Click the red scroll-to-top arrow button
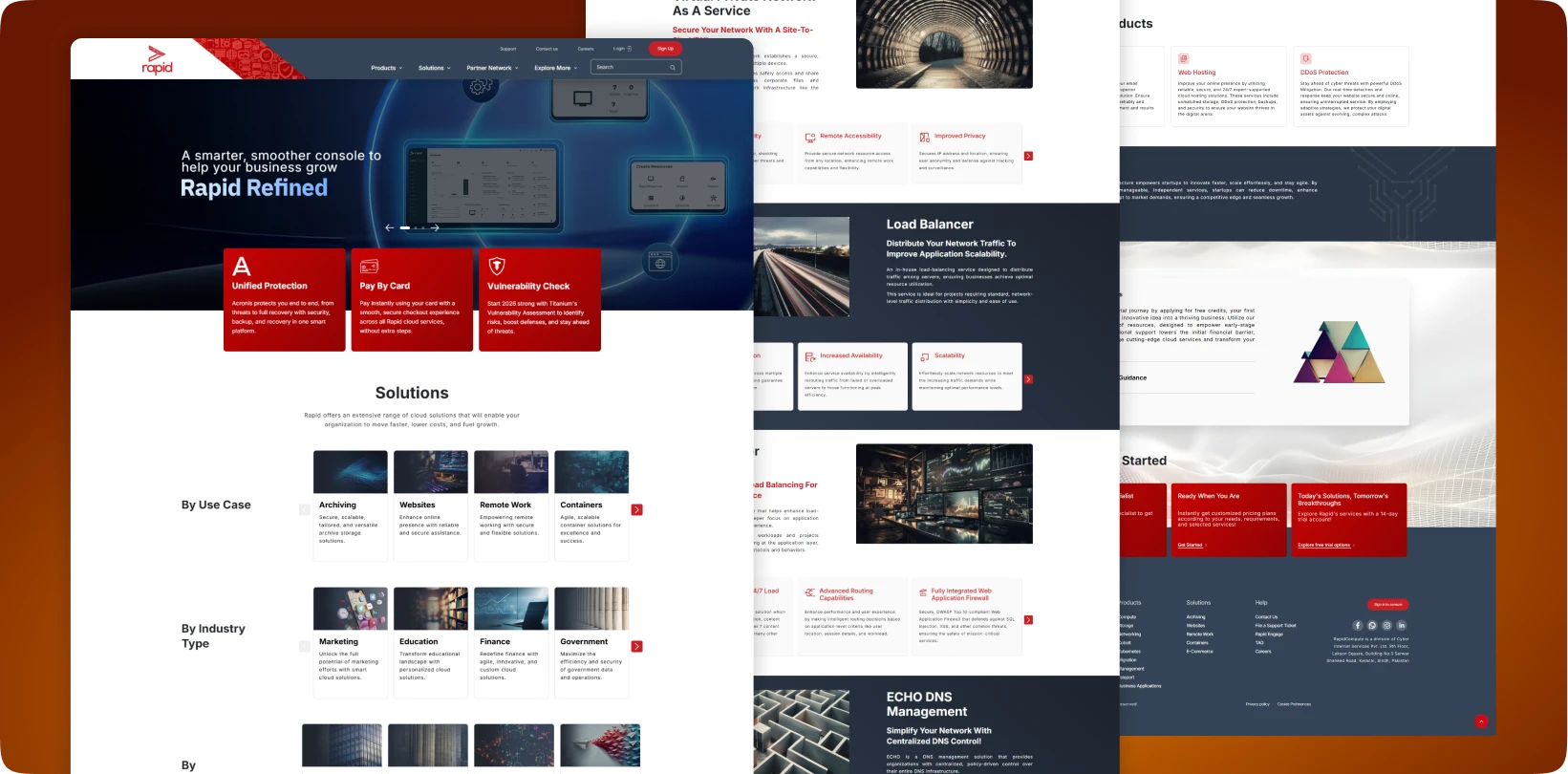The width and height of the screenshot is (1568, 774). click(1481, 721)
